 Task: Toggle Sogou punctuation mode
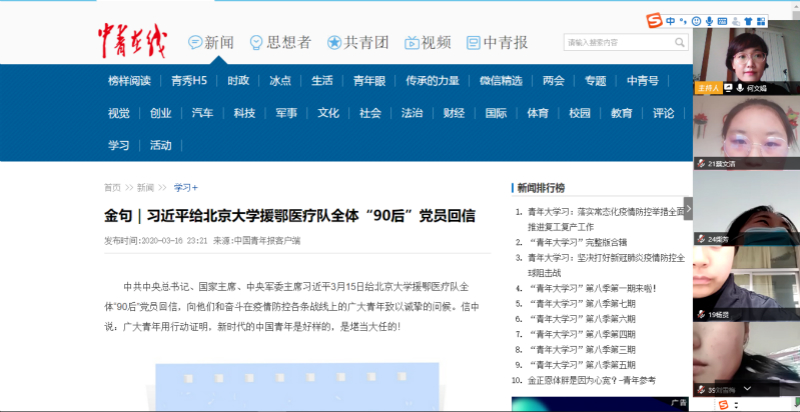(x=682, y=20)
